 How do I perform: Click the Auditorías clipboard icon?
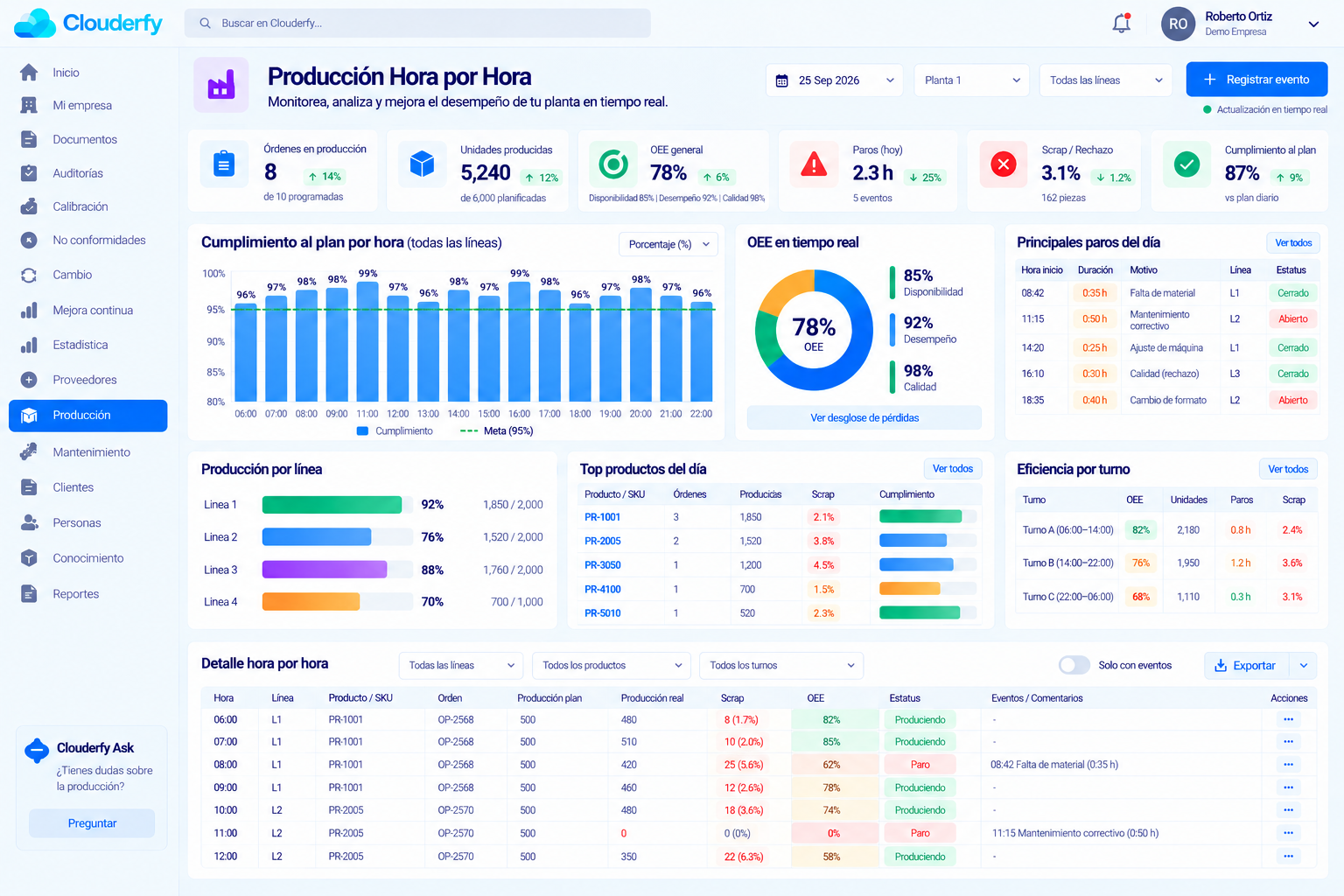(29, 173)
